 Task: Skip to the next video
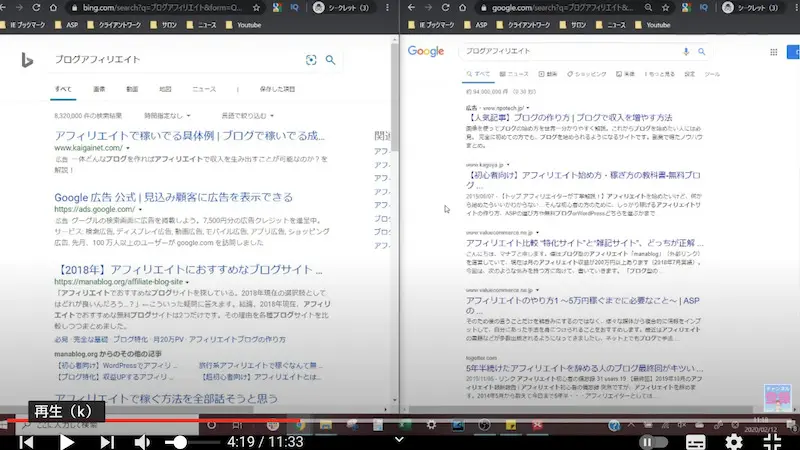(107, 441)
